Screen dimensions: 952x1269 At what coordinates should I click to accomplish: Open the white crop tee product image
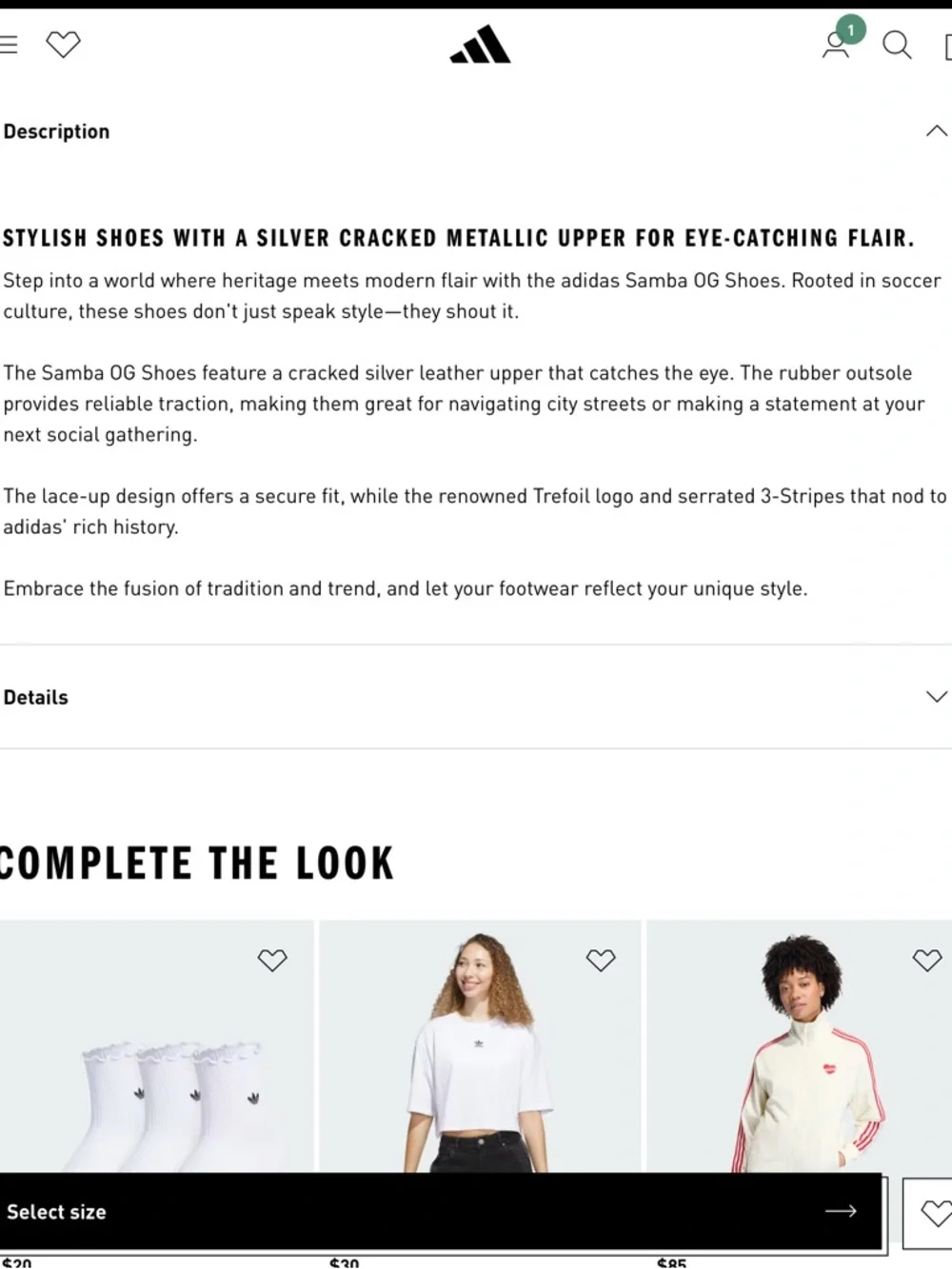point(480,1046)
